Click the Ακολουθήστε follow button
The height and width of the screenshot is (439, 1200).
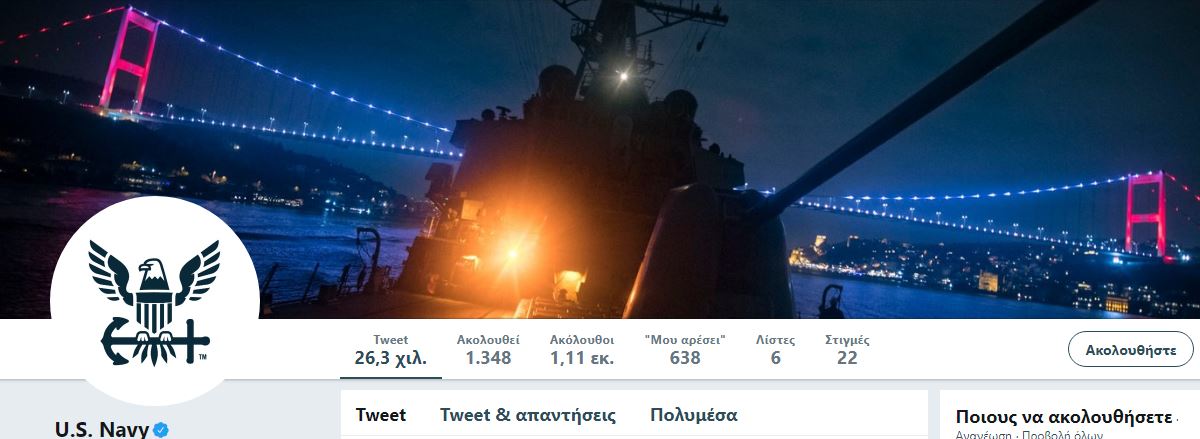coord(1131,350)
